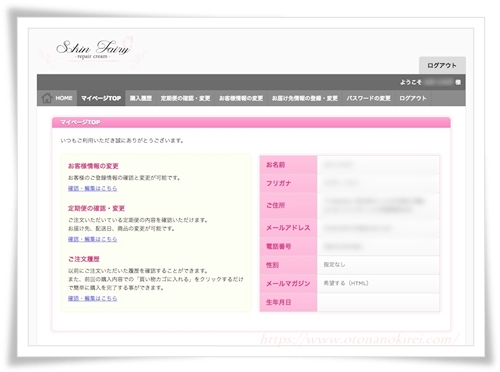Click the いつもご利用いただき greeting message

pos(122,140)
